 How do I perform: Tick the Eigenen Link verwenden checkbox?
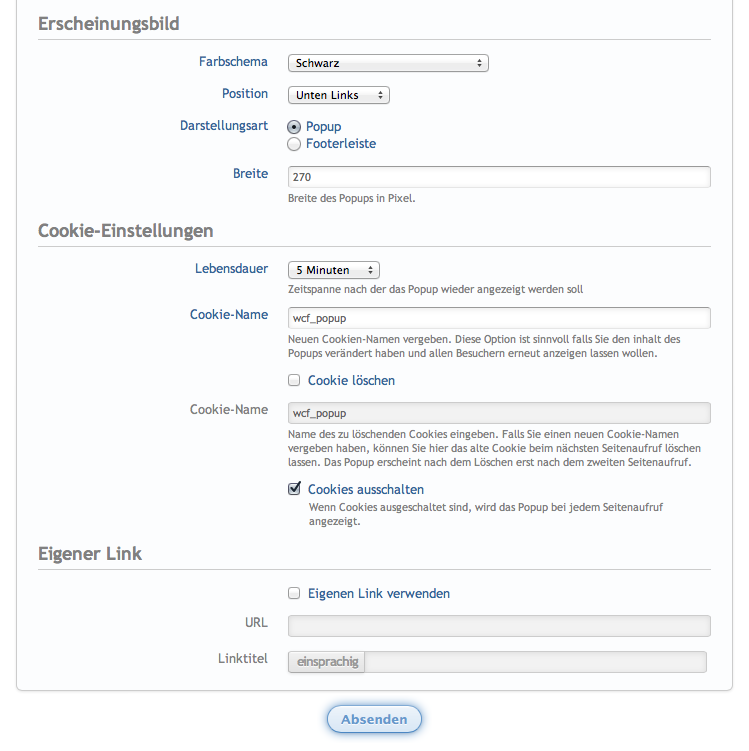(294, 593)
